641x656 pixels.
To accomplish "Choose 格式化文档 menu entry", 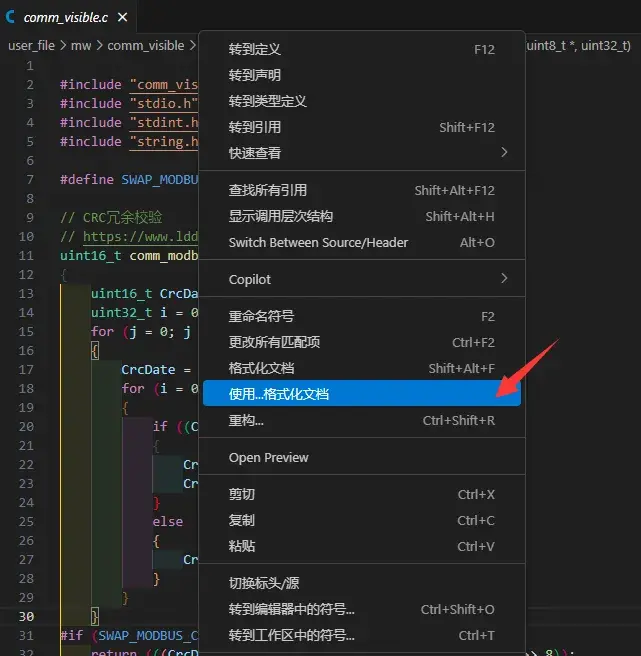I will tap(362, 368).
